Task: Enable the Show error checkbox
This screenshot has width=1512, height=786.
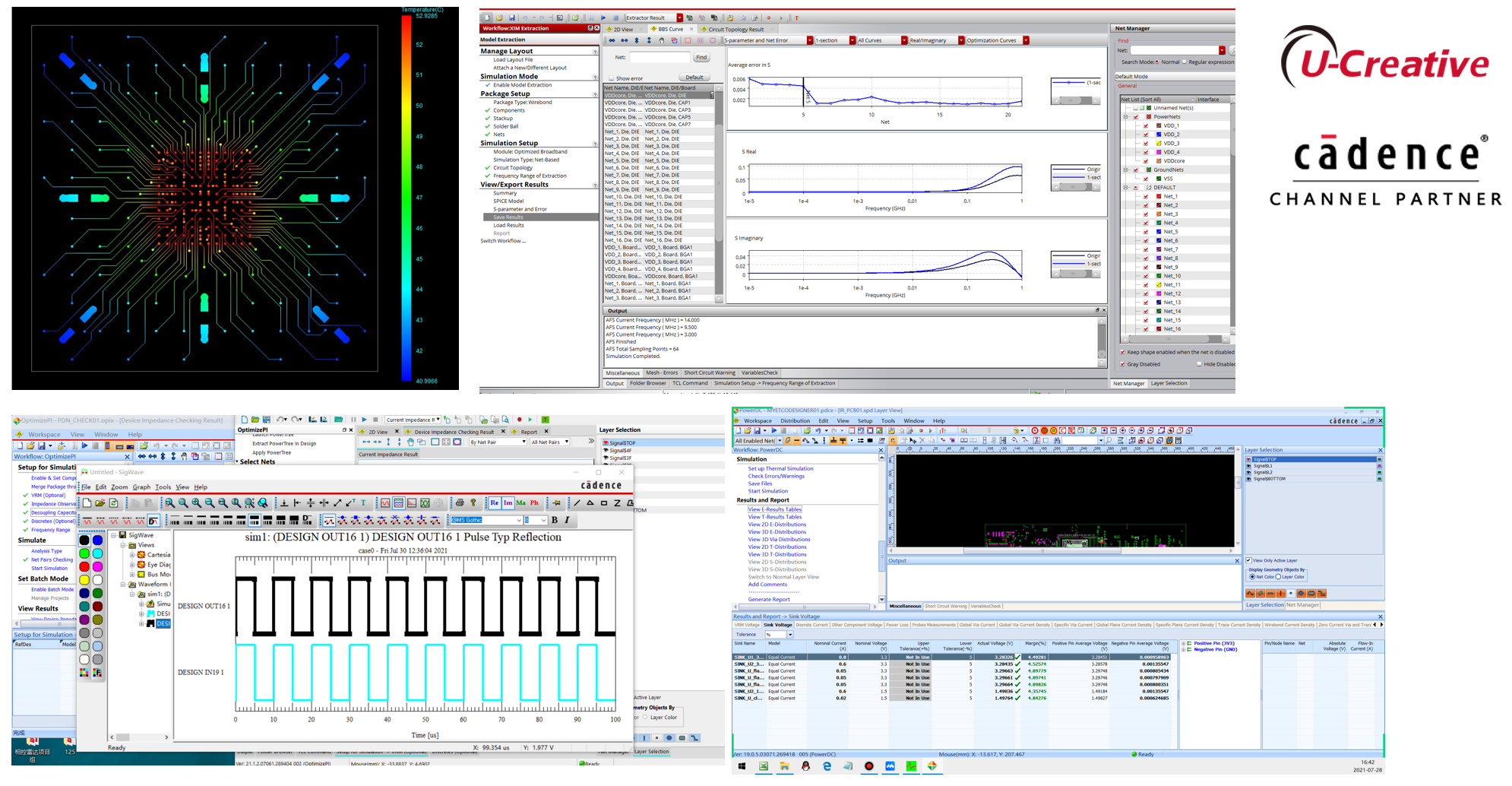Action: tap(611, 78)
